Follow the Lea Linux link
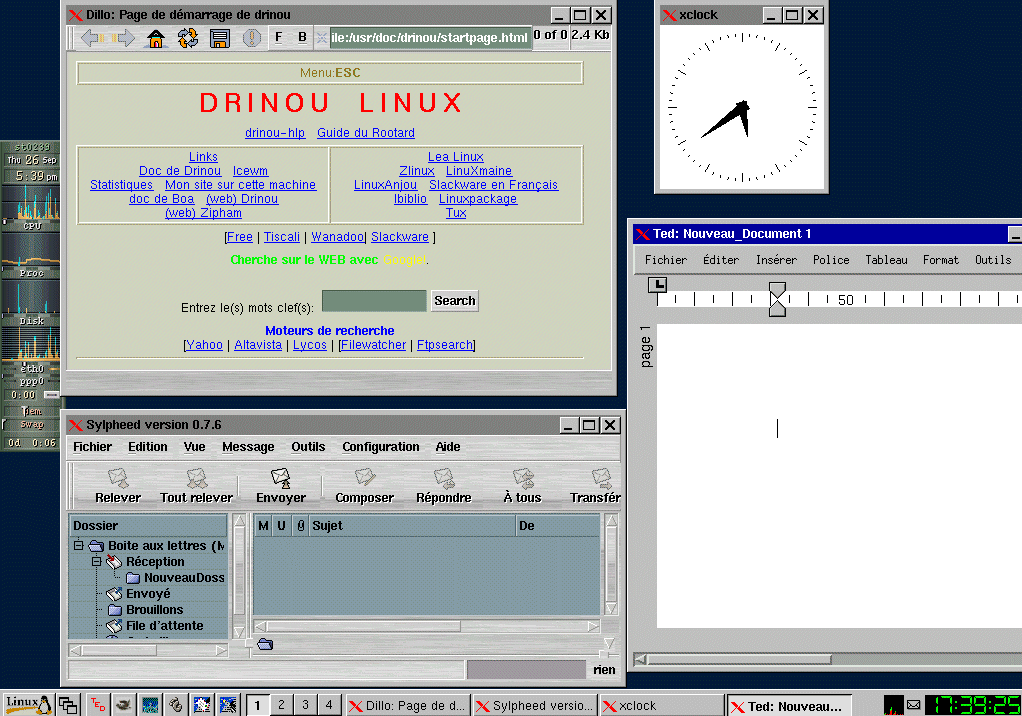 [x=456, y=157]
